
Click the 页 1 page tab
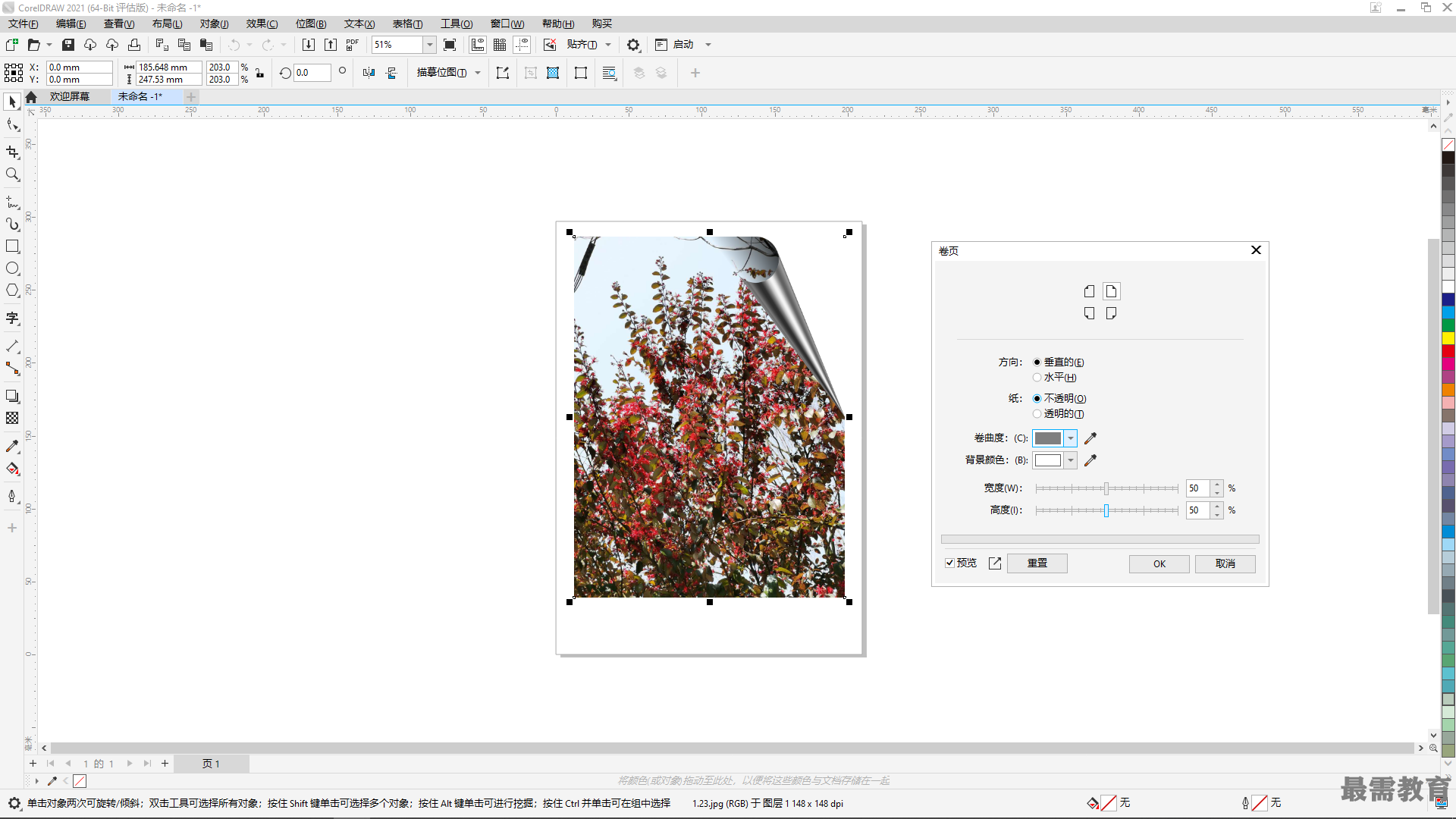coord(211,764)
